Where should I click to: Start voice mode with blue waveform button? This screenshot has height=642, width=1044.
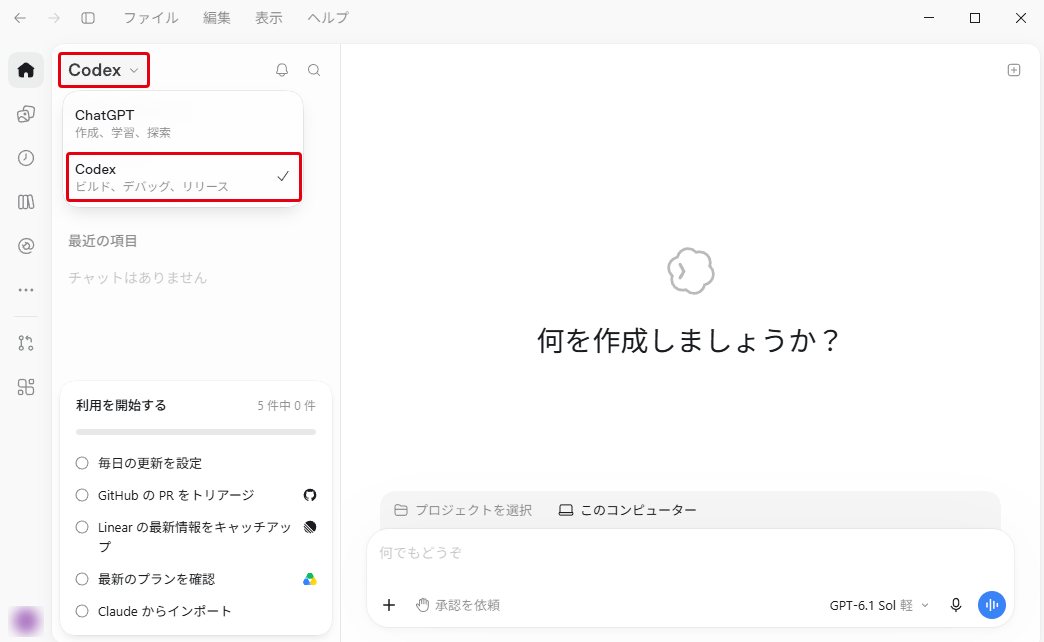[991, 605]
